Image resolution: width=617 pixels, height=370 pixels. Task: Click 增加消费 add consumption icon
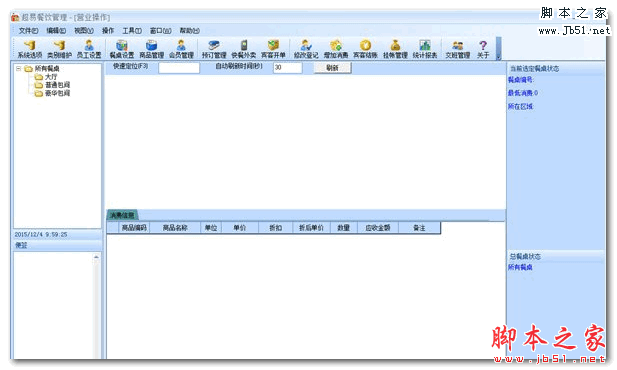pos(336,49)
